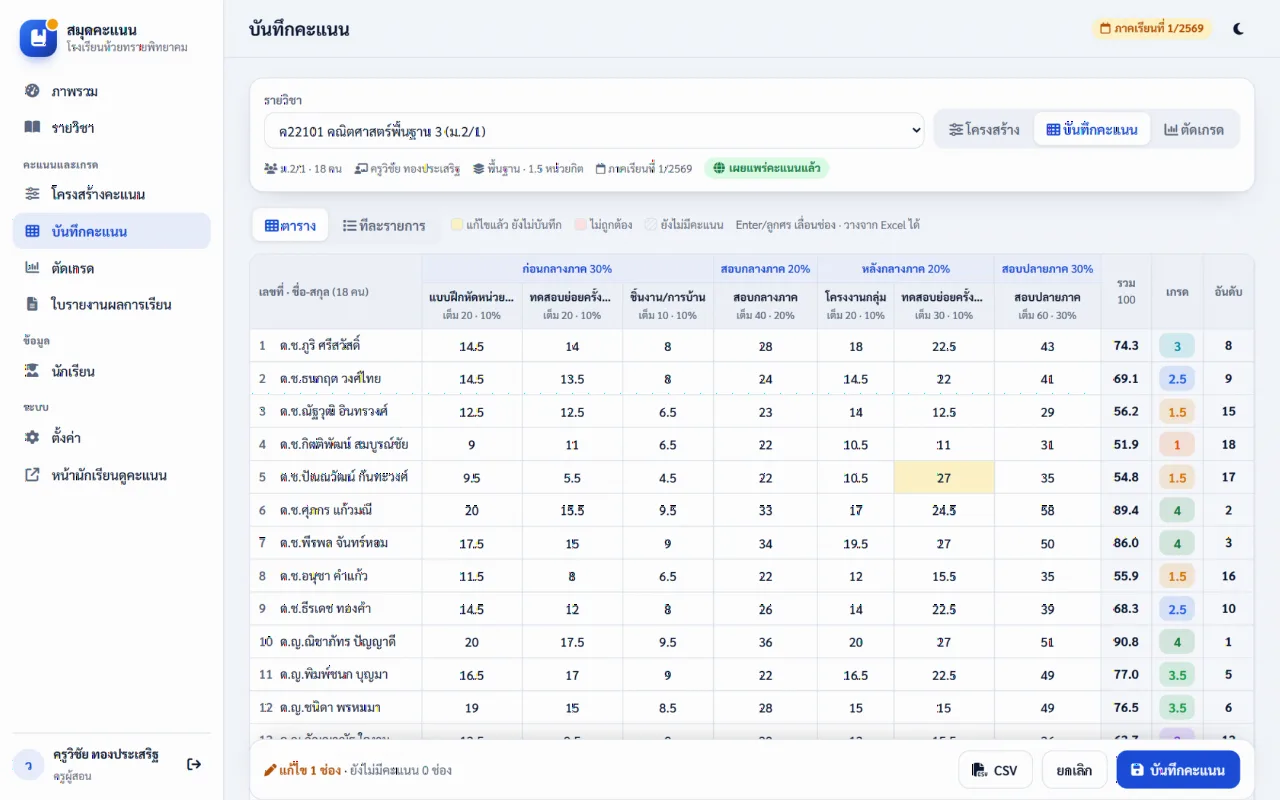
Task: Click ยกเลิก cancel button
Action: [x=1075, y=770]
